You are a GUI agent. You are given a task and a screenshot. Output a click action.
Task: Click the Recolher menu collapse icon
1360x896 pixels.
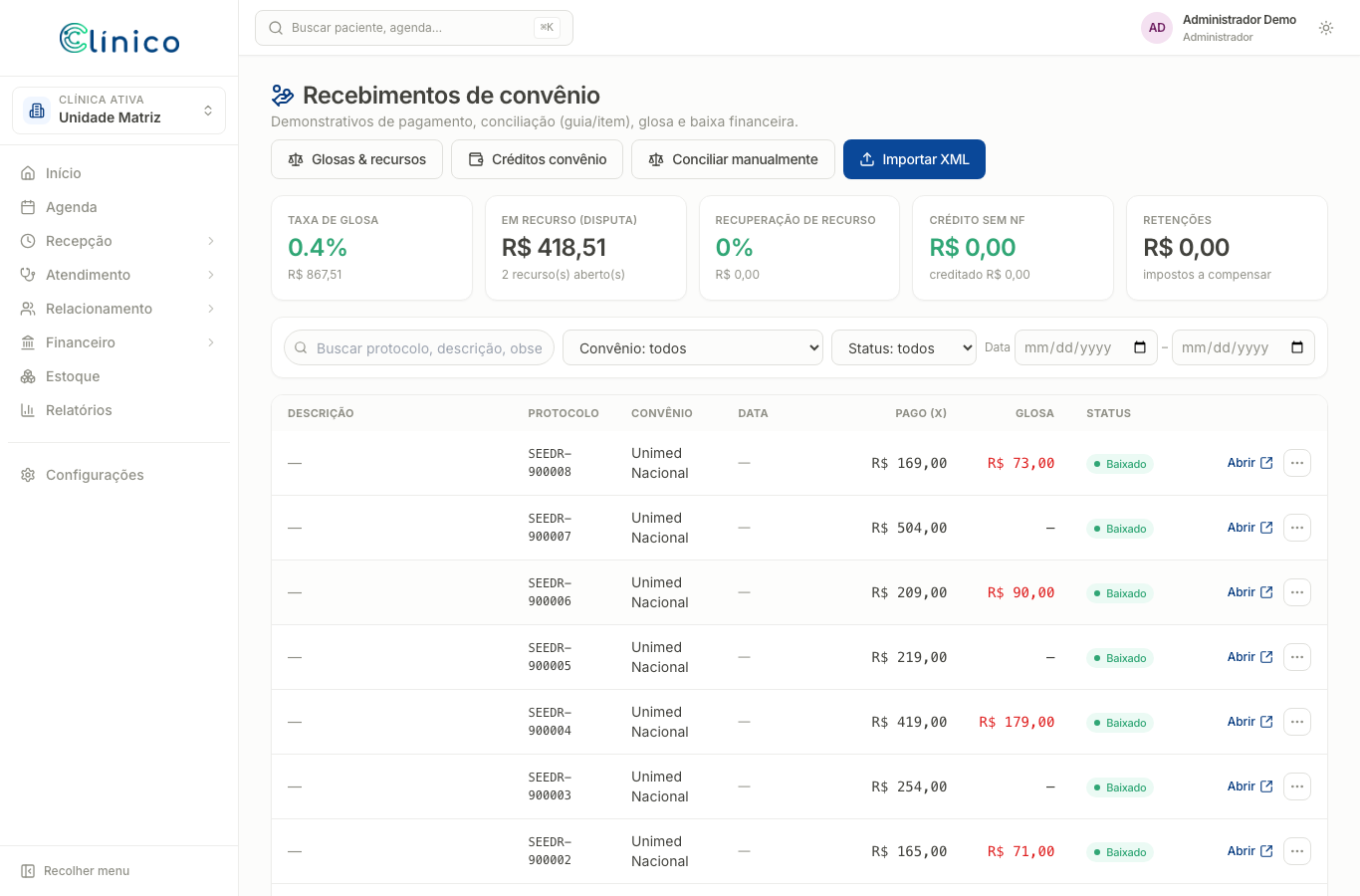pos(28,871)
